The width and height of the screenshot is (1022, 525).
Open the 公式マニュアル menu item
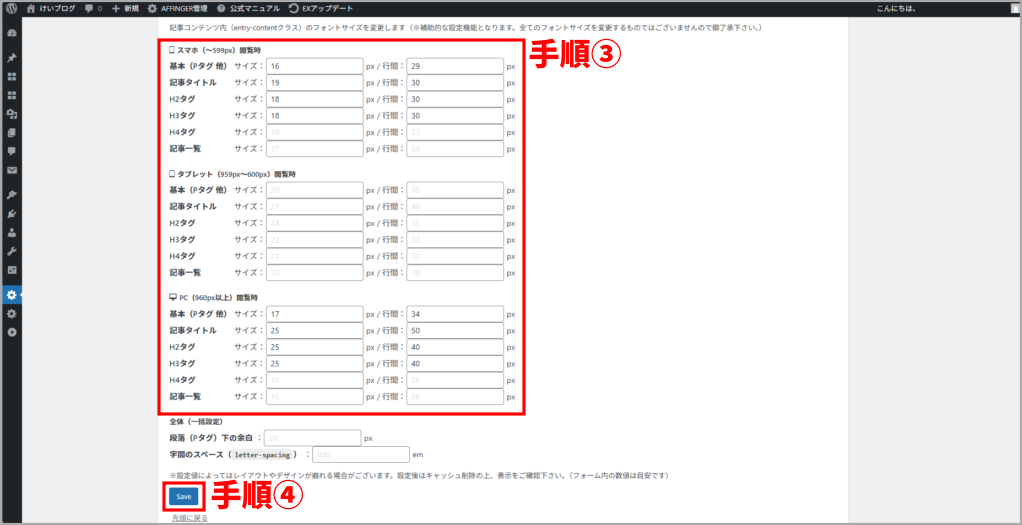click(x=248, y=8)
